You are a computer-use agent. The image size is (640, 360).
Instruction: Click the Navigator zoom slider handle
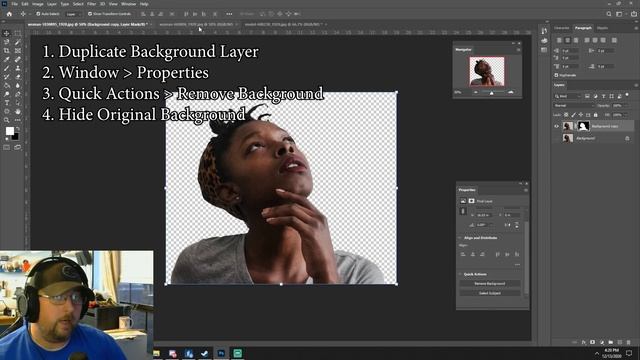pyautogui.click(x=491, y=93)
